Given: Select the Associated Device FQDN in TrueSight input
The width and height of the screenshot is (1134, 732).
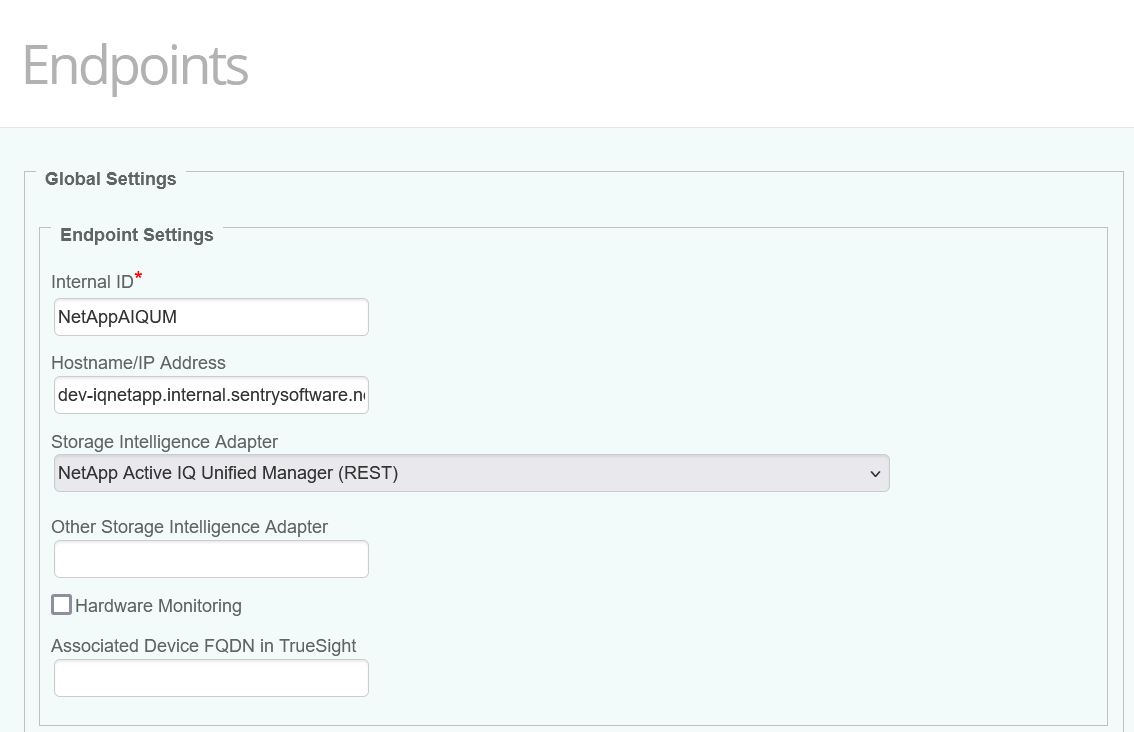Looking at the screenshot, I should click(210, 677).
